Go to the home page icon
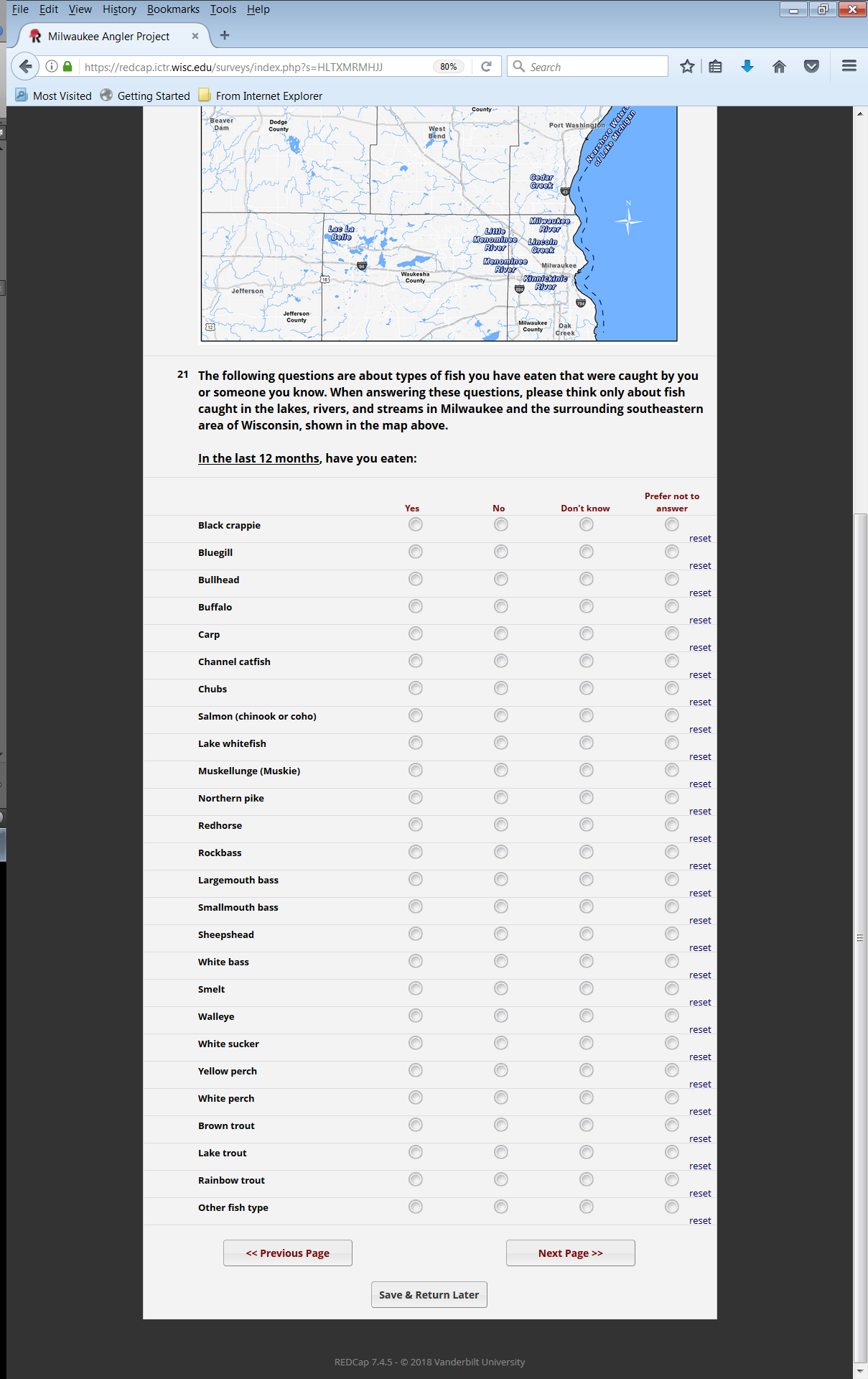The image size is (868, 1379). coord(779,67)
